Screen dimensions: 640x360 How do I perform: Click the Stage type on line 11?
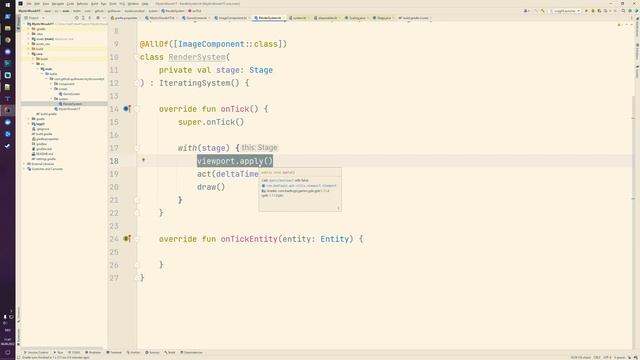(x=261, y=70)
